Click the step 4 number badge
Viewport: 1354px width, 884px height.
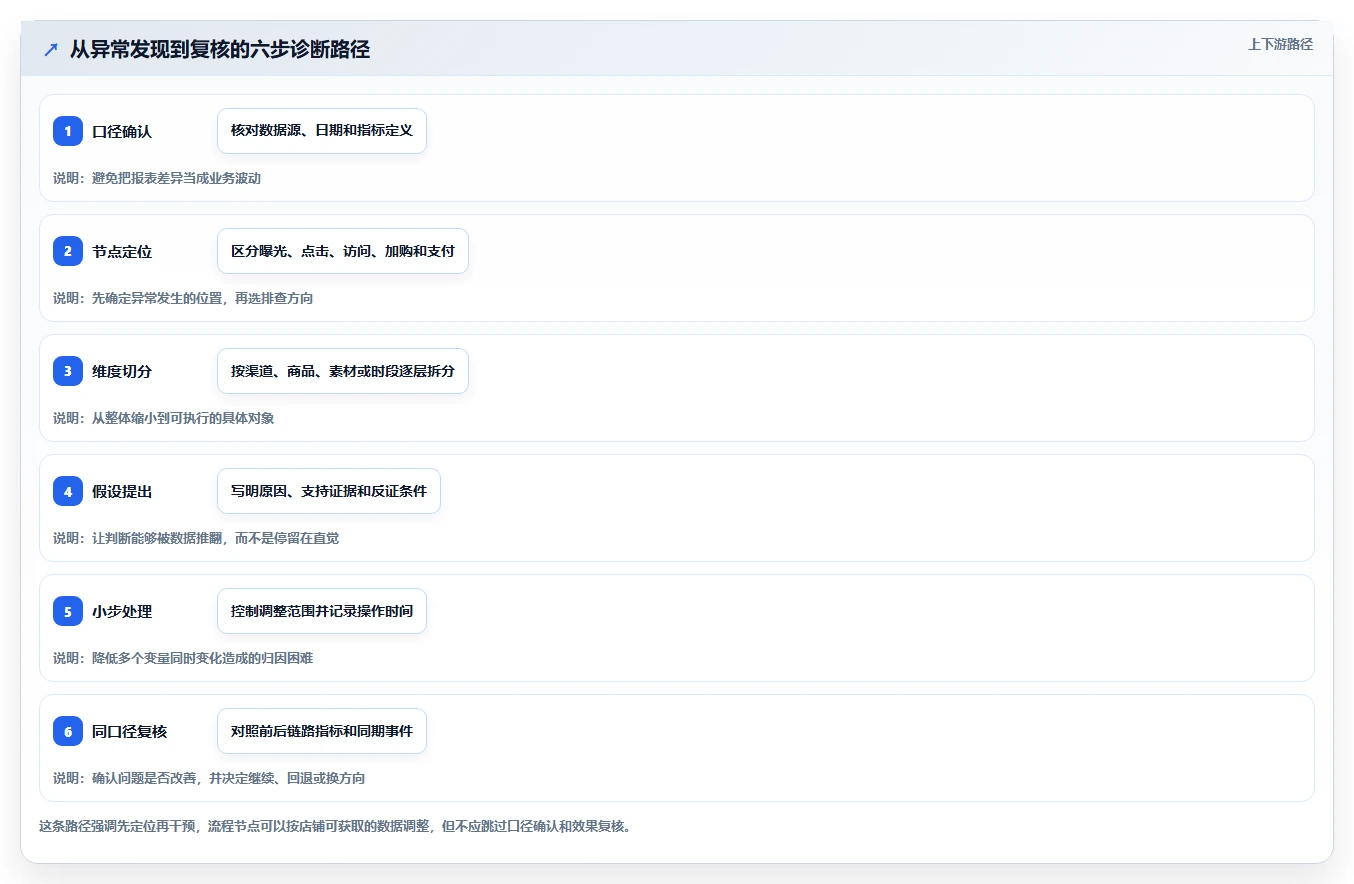[68, 491]
